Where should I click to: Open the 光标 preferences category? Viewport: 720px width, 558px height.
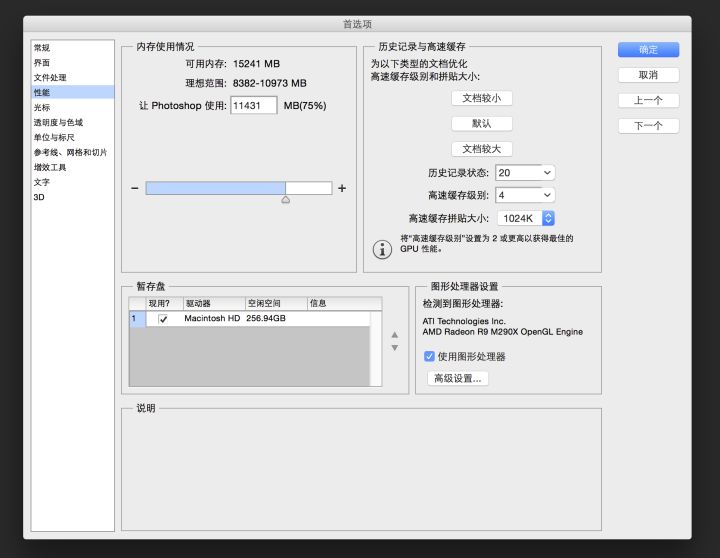[x=41, y=107]
